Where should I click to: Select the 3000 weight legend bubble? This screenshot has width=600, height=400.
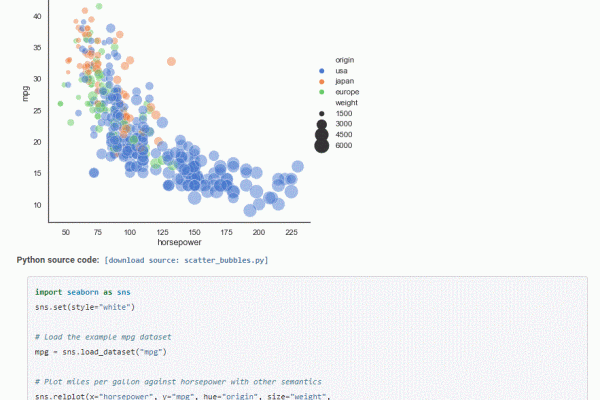click(x=321, y=124)
